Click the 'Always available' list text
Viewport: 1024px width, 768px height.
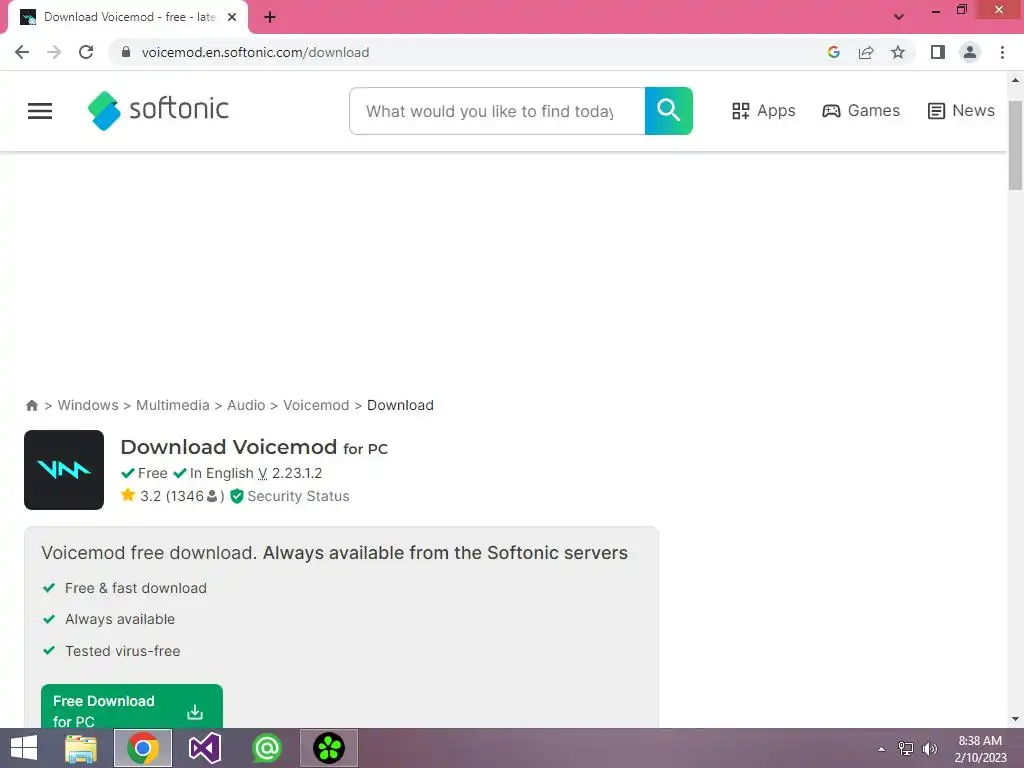(x=120, y=619)
